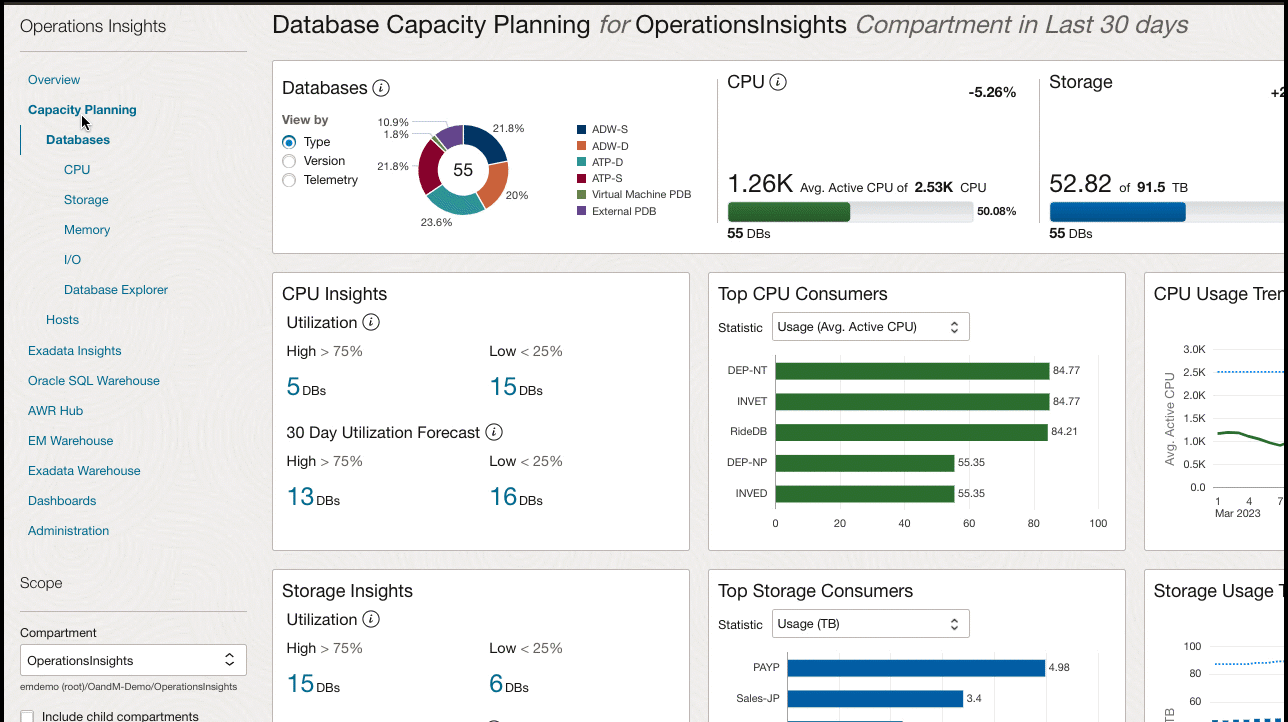Click Storage Insights Utilization info icon

click(371, 619)
